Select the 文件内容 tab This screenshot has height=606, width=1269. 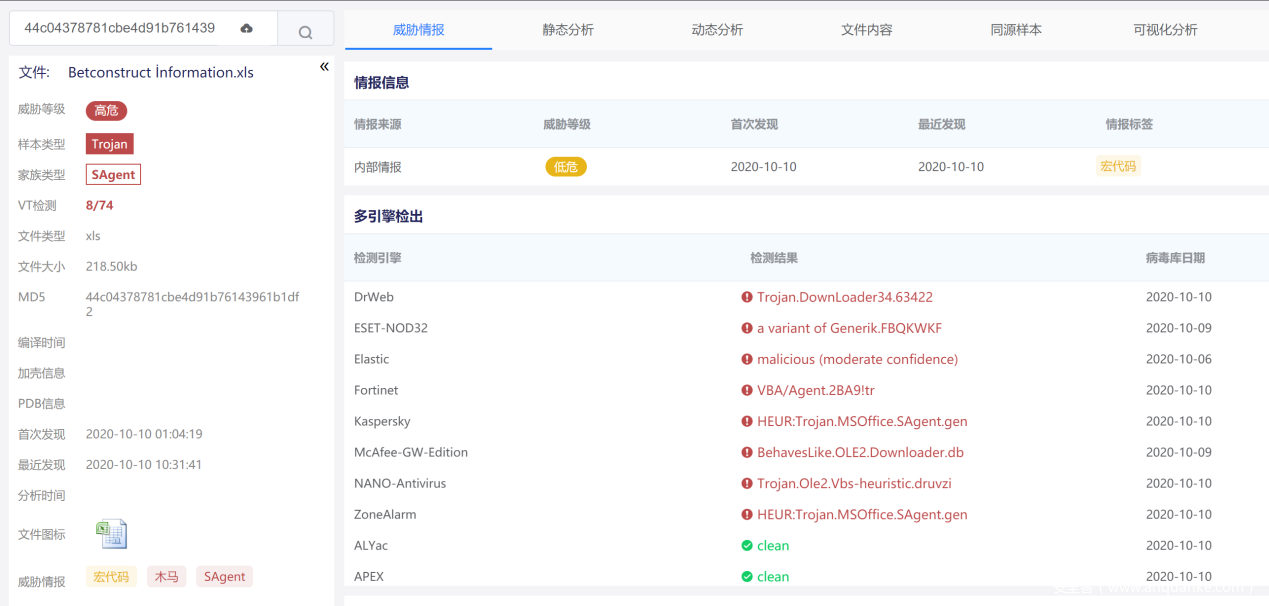coord(866,30)
